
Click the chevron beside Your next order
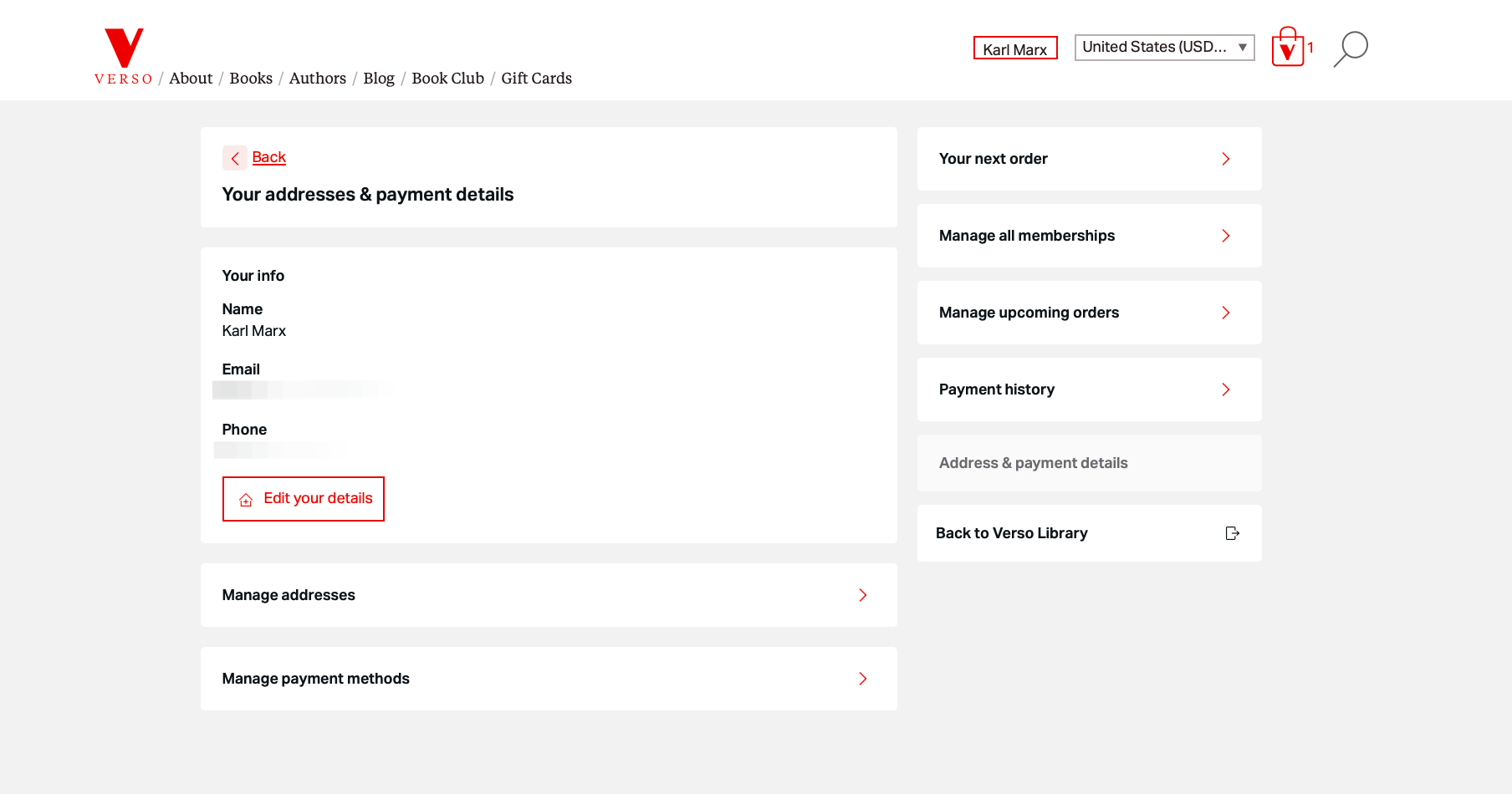(x=1225, y=159)
